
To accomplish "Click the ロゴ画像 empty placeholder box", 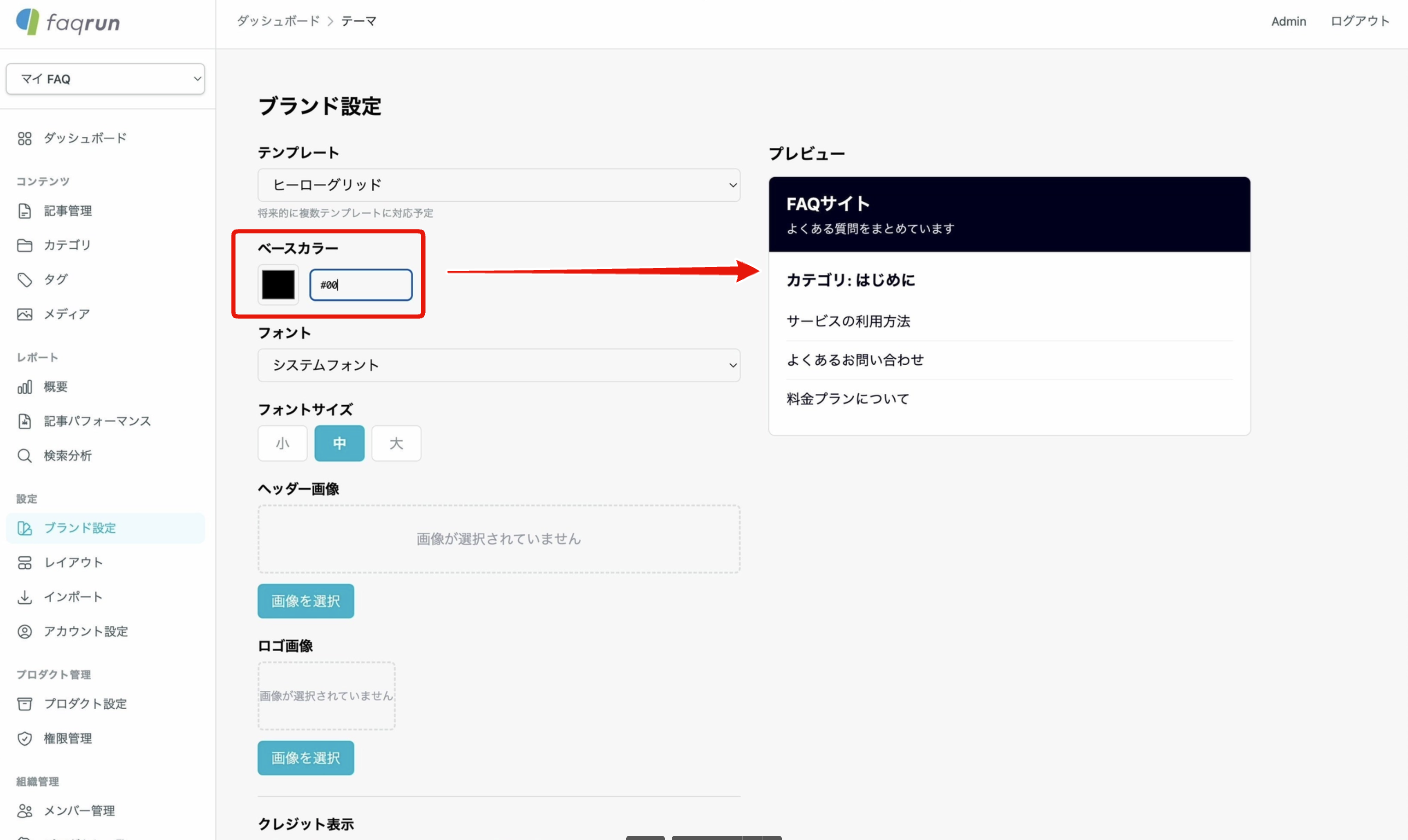I will click(326, 696).
